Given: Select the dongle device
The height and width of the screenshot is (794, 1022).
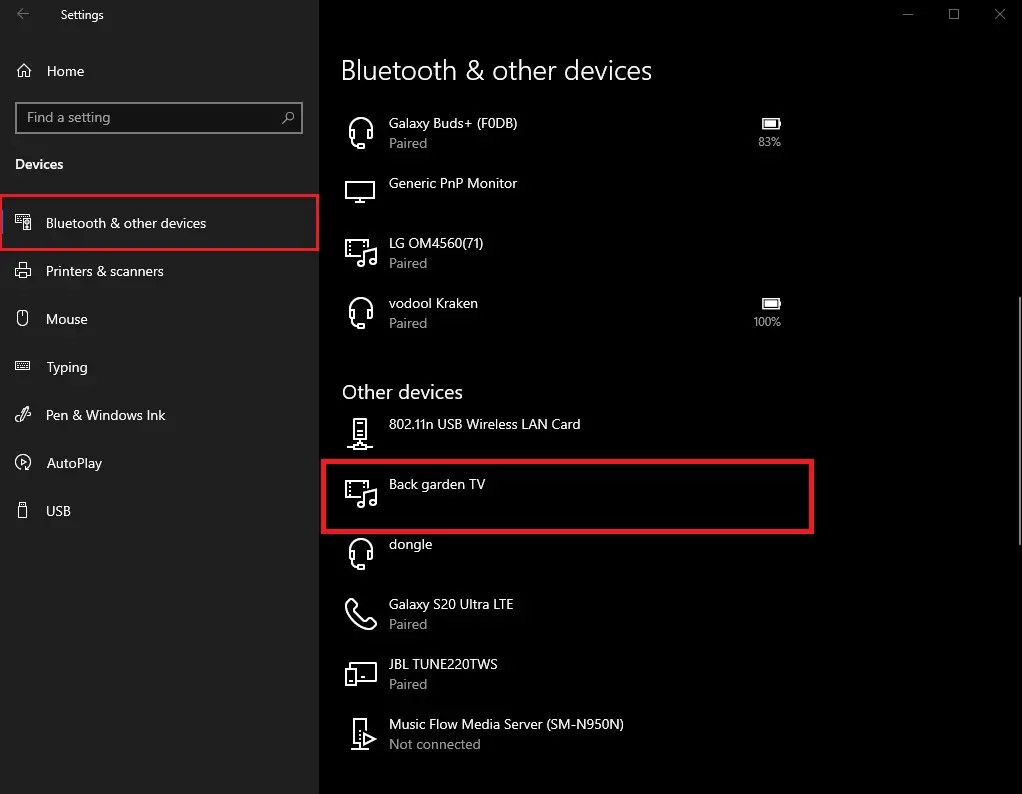Looking at the screenshot, I should coord(567,554).
